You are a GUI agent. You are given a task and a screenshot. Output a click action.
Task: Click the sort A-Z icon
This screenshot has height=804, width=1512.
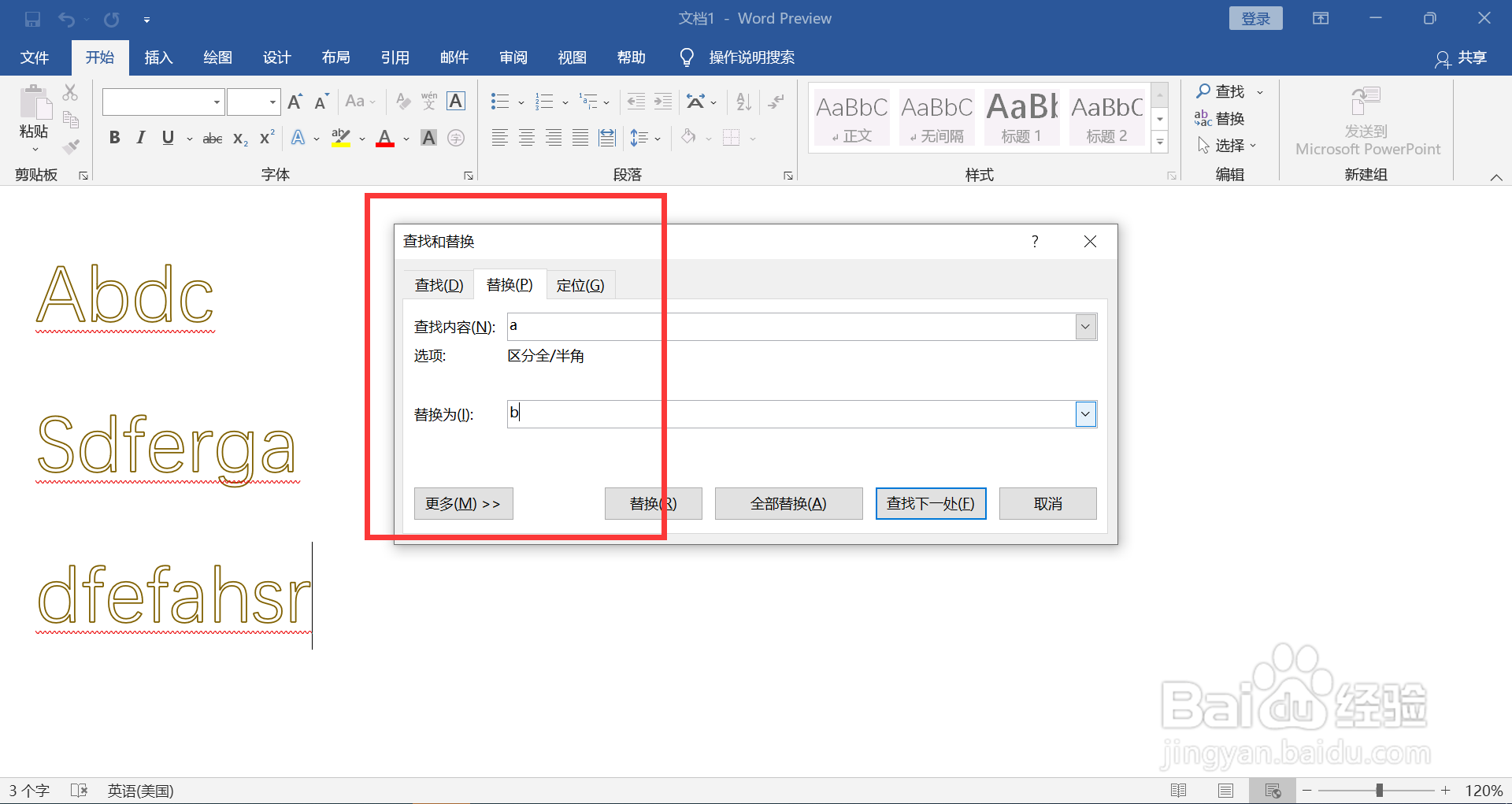(743, 102)
